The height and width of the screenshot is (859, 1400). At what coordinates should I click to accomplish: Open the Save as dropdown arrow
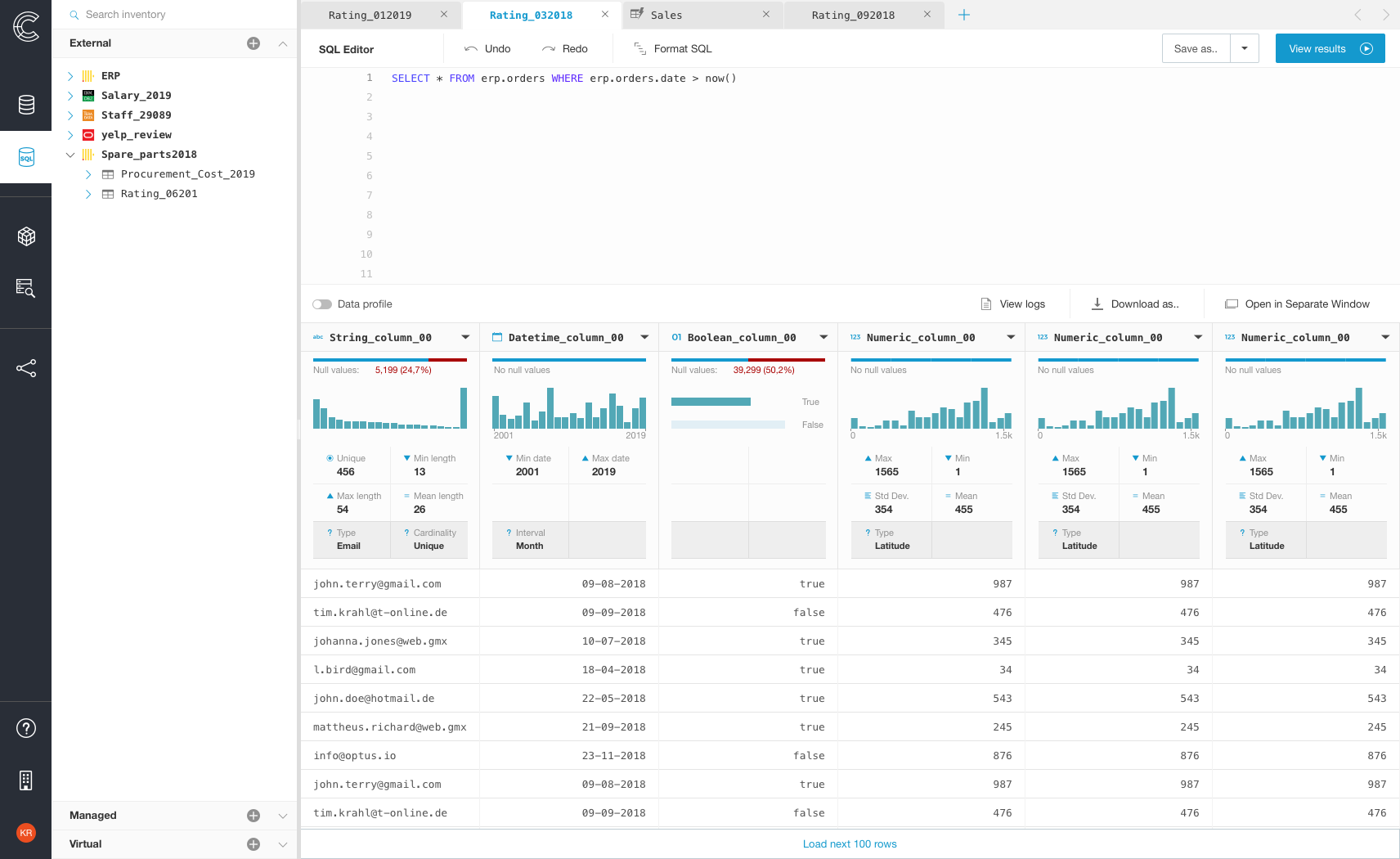pos(1244,49)
